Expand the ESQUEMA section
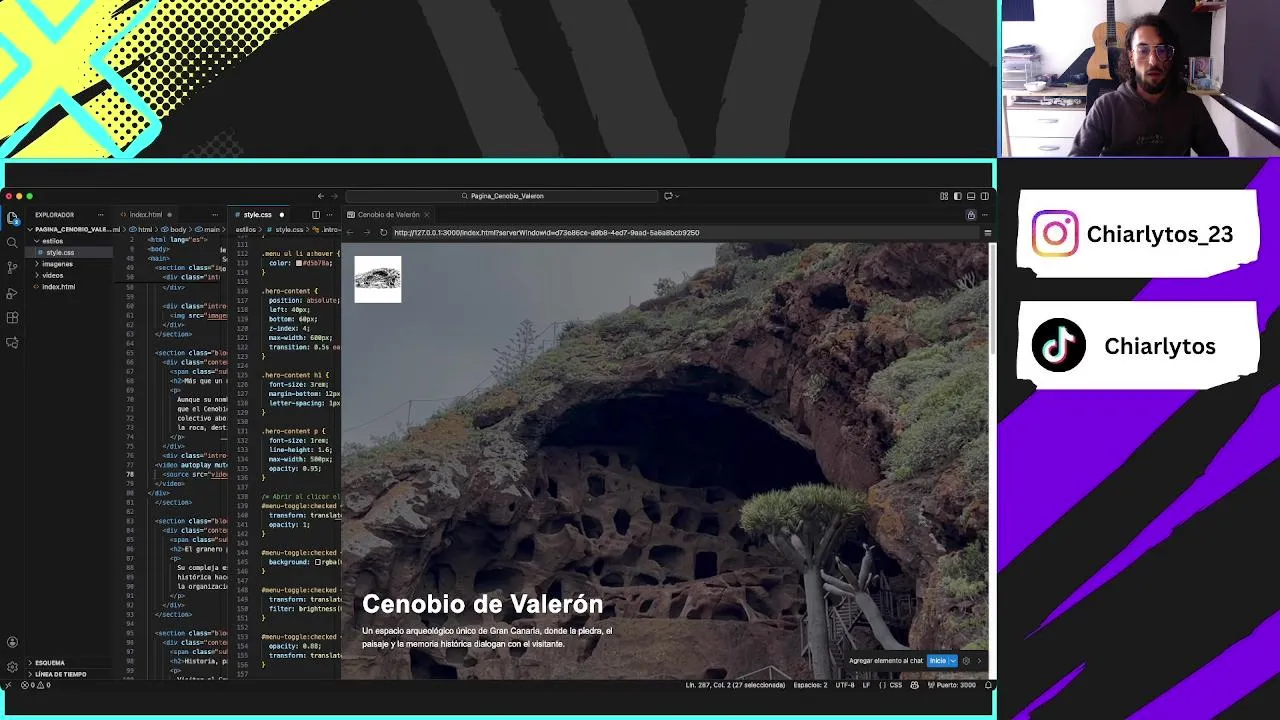The height and width of the screenshot is (720, 1280). pos(49,662)
